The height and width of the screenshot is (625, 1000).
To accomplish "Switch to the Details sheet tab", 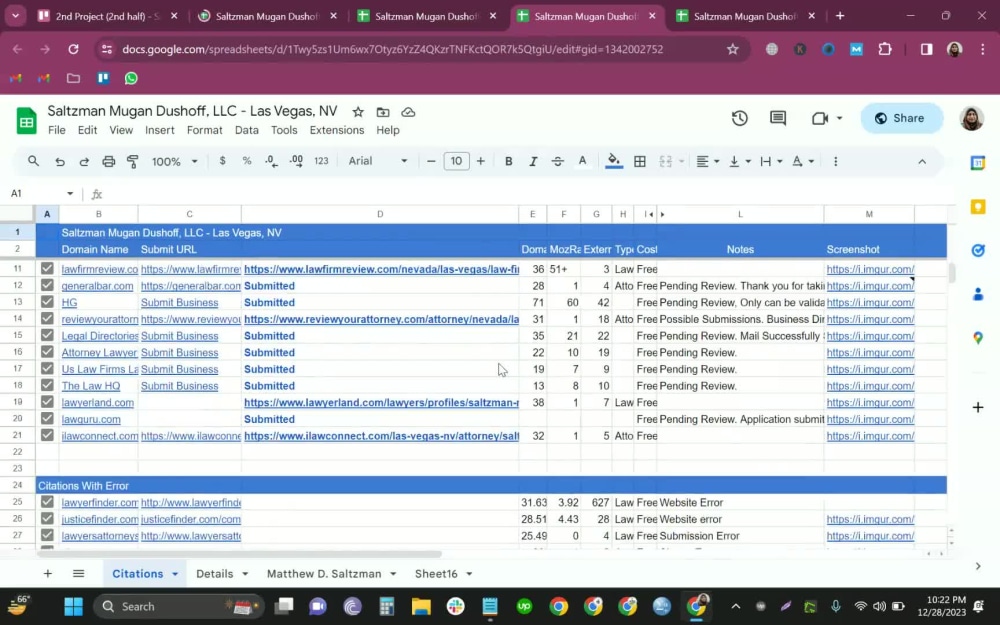I will tap(214, 574).
